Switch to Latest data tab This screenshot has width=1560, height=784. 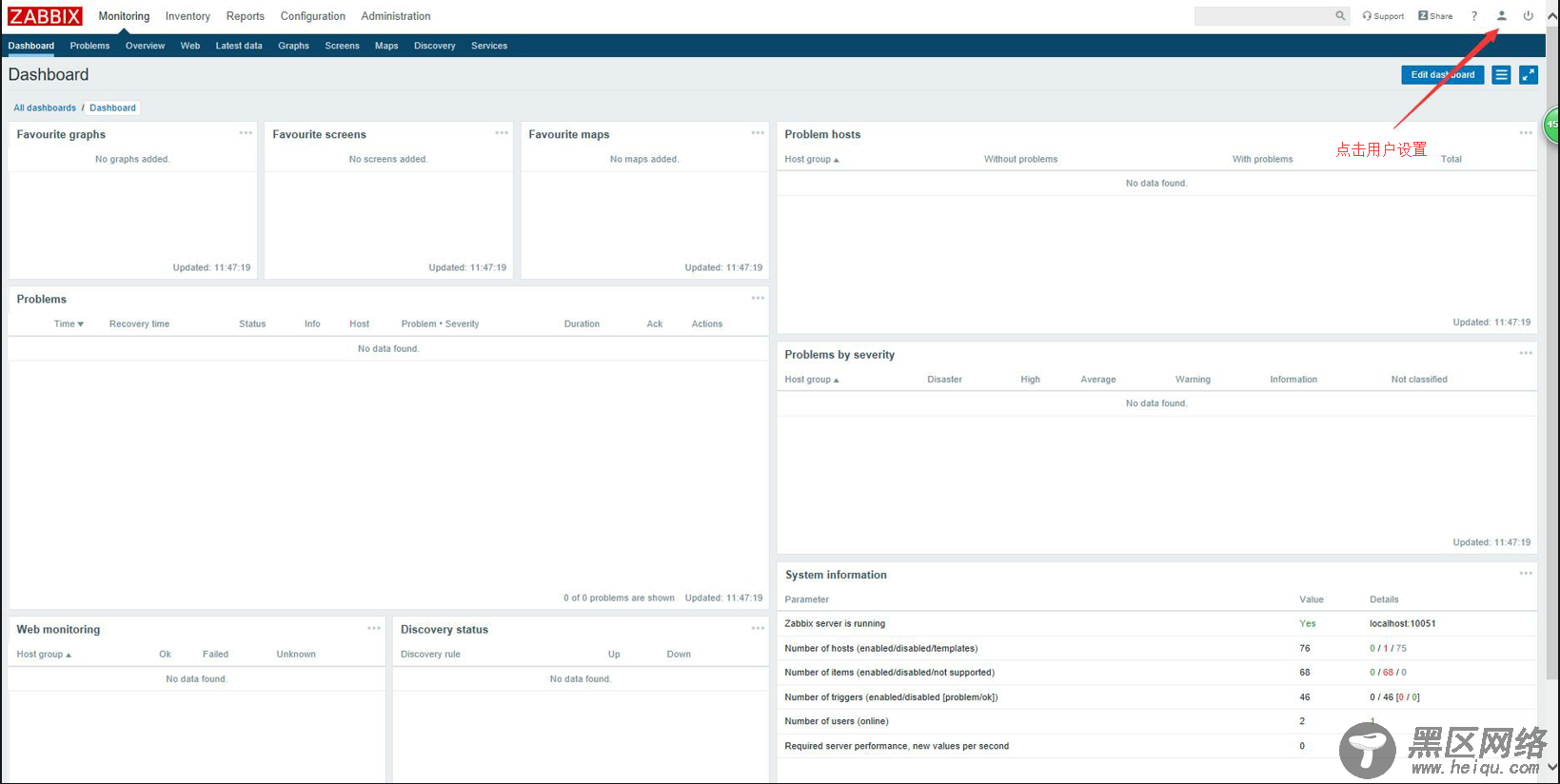239,46
